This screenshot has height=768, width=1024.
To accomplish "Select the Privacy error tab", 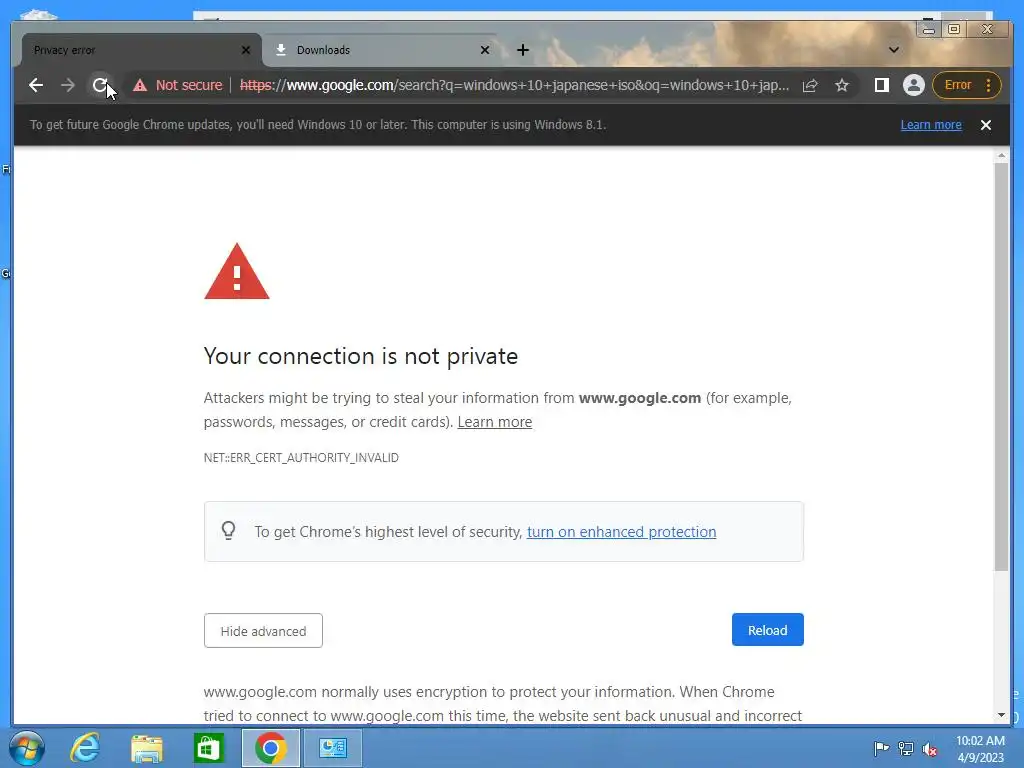I will [141, 50].
